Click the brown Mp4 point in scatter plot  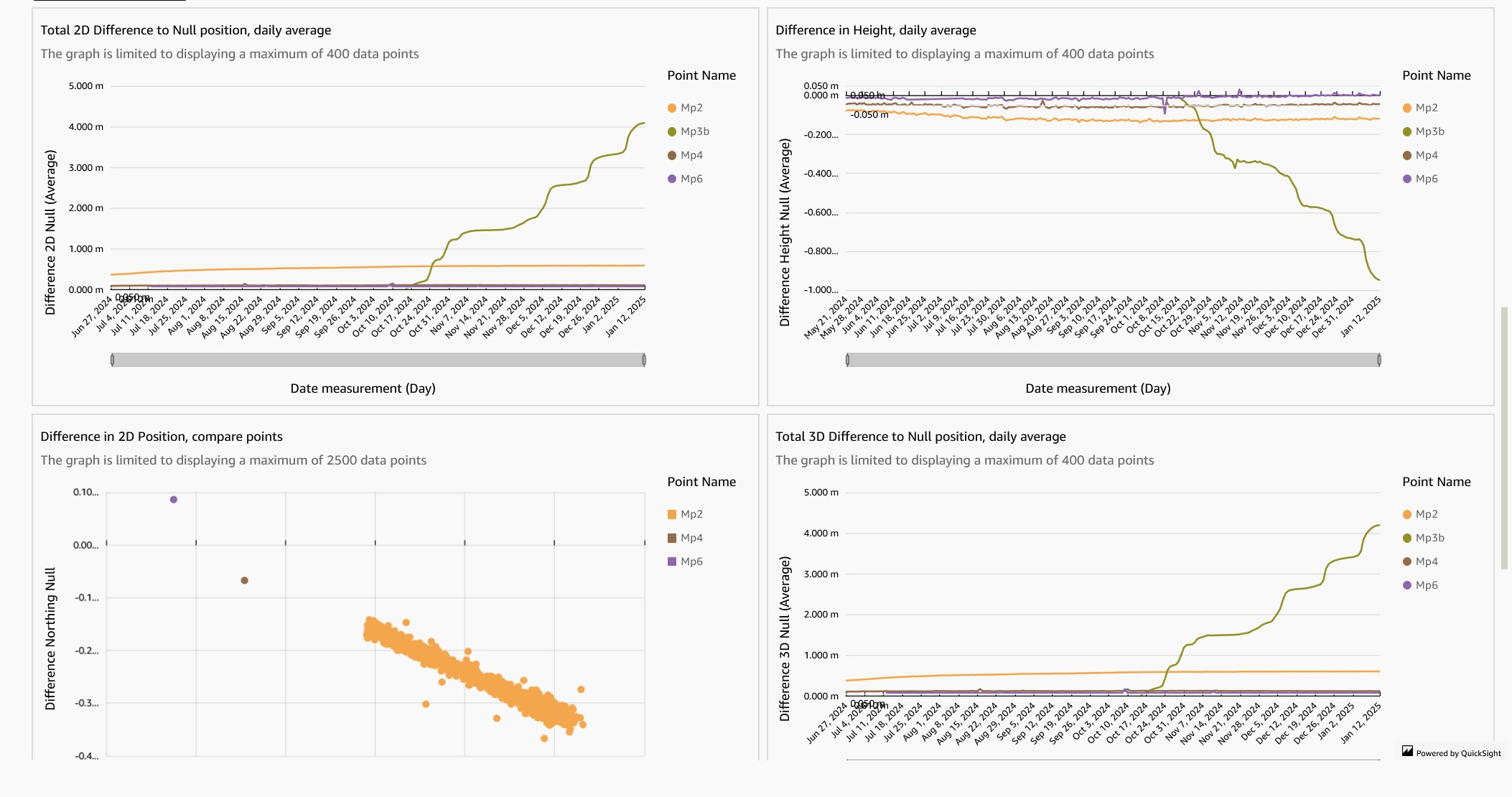coord(245,580)
